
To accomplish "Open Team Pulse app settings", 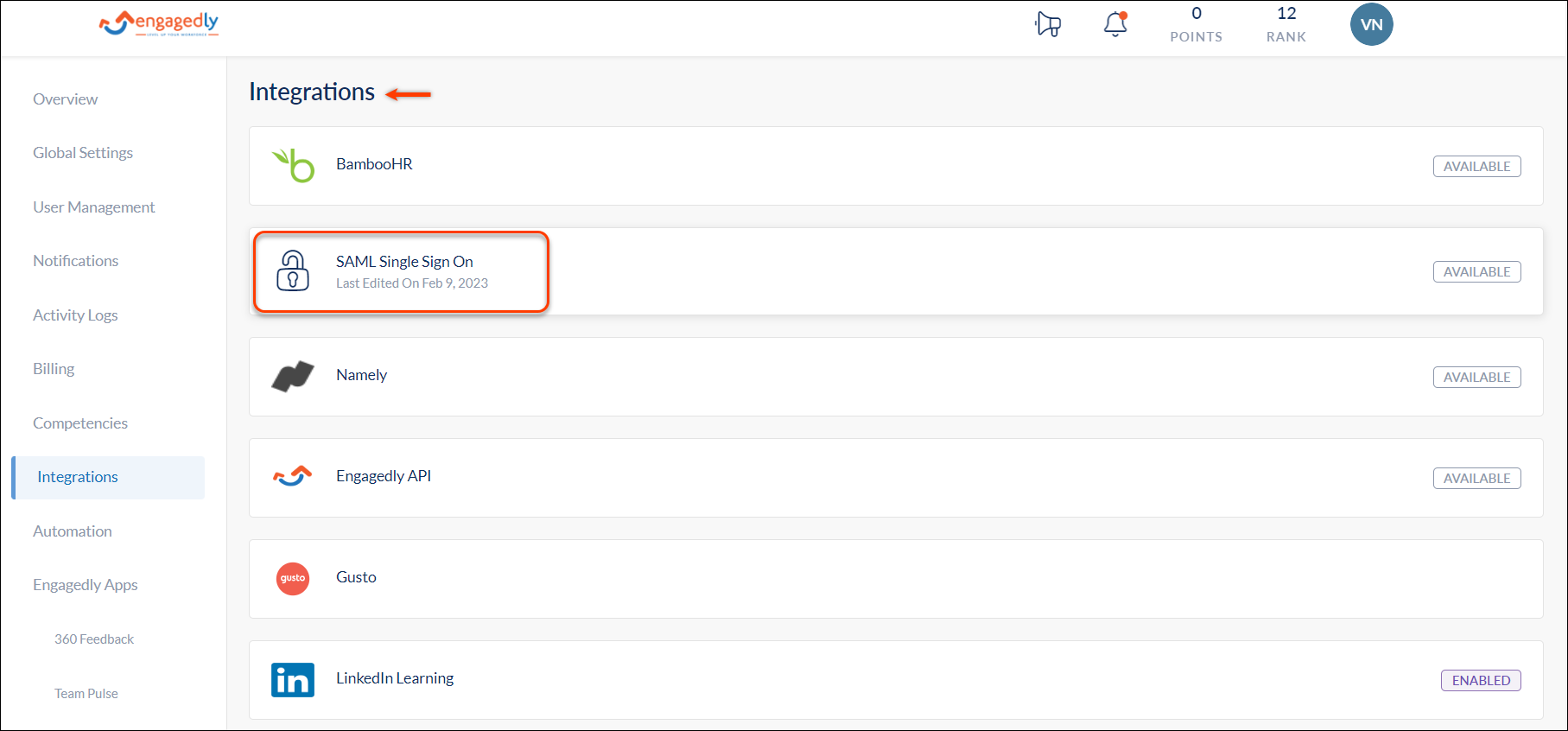I will [86, 694].
